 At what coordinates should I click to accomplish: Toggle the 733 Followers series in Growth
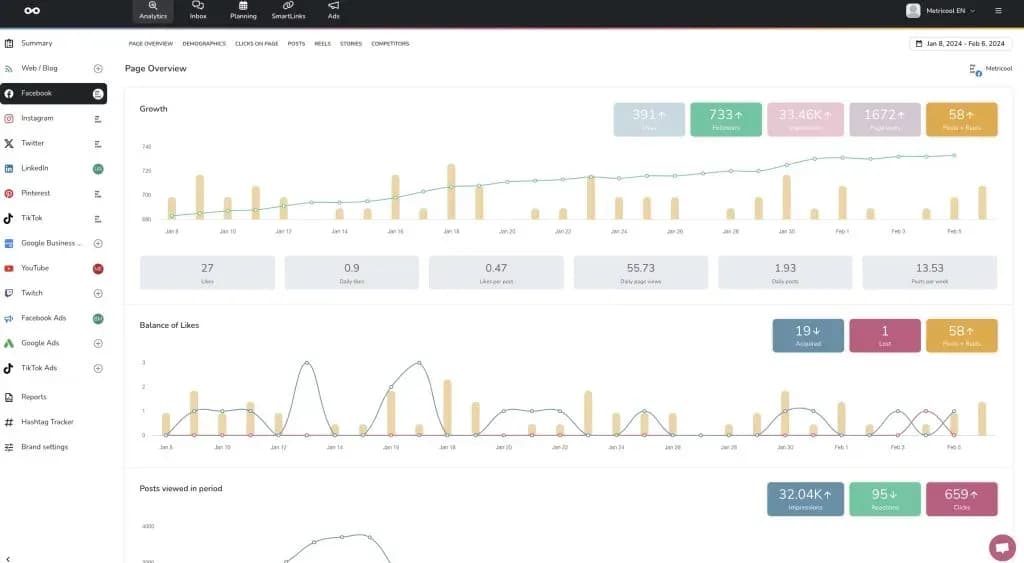click(x=726, y=120)
